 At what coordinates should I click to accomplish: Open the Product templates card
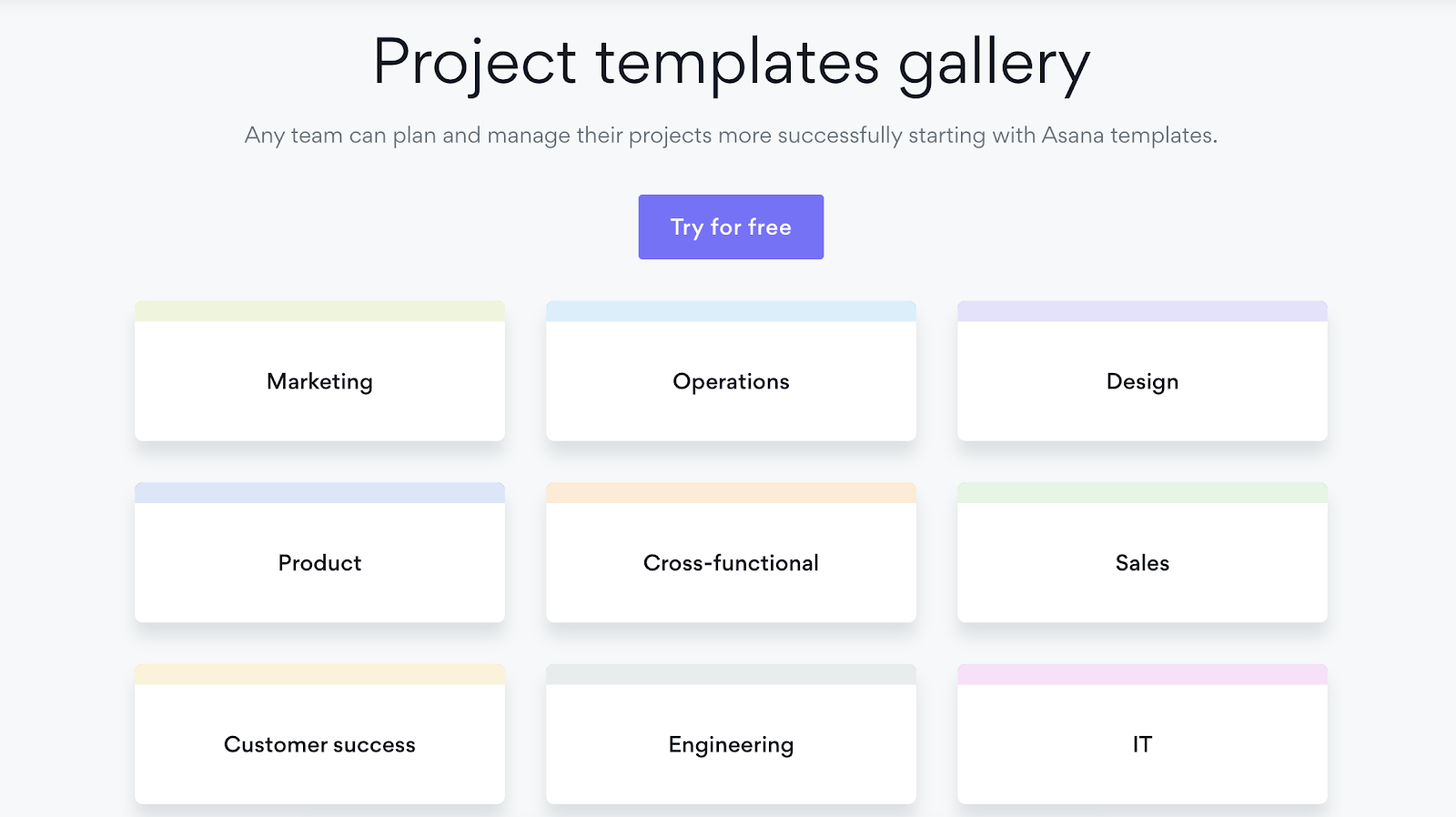[319, 552]
